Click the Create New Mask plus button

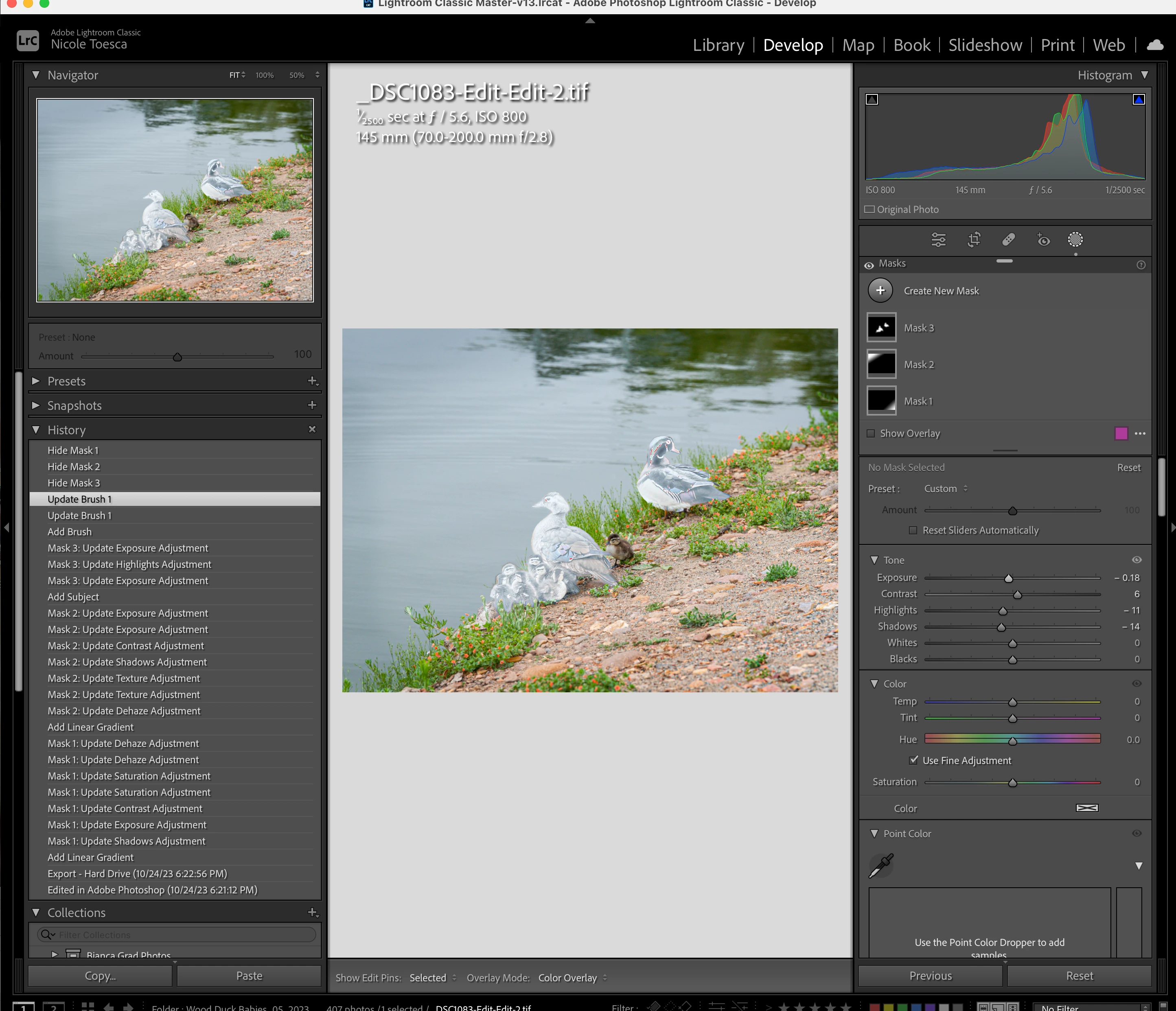[880, 291]
